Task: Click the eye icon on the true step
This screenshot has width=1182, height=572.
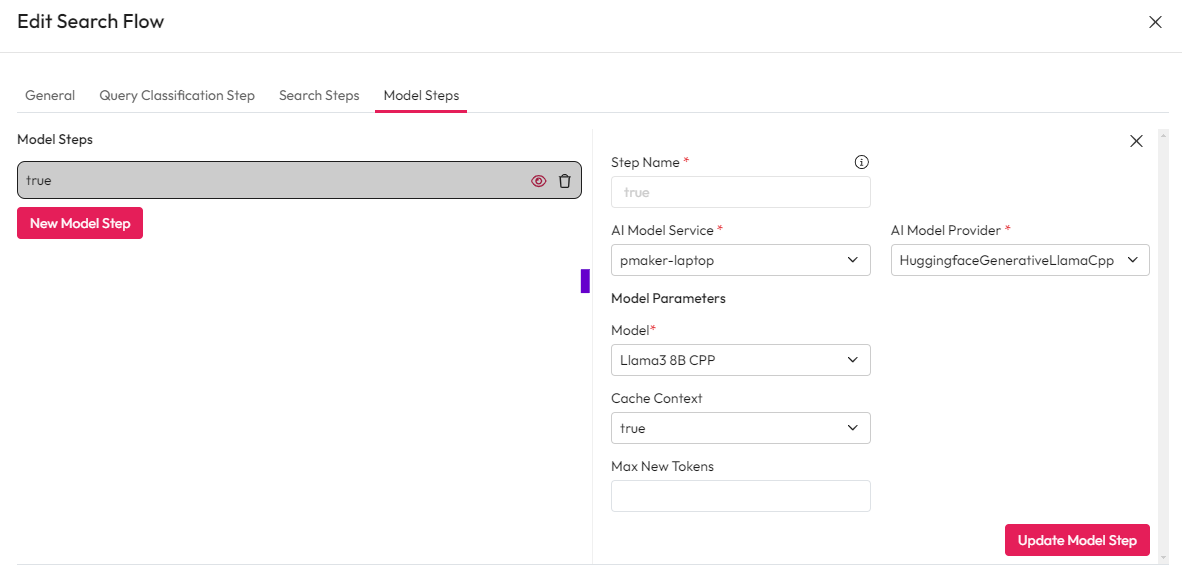Action: click(538, 181)
